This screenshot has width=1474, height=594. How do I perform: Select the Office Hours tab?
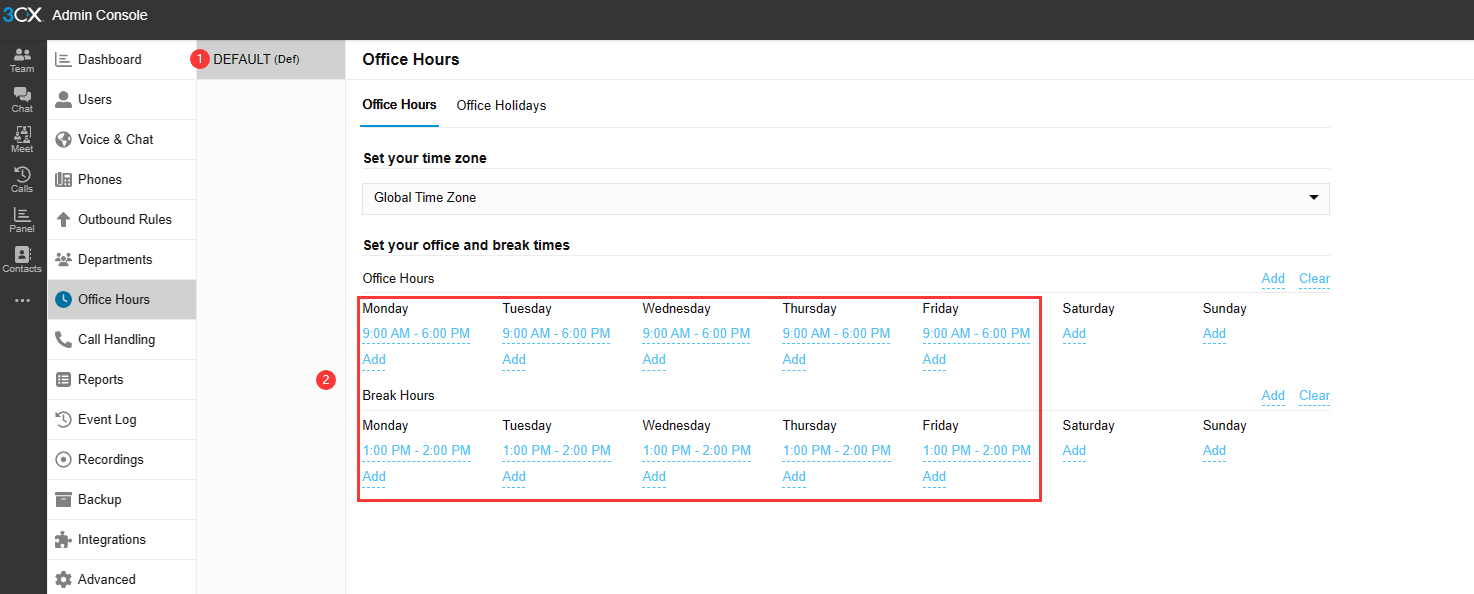(x=399, y=105)
